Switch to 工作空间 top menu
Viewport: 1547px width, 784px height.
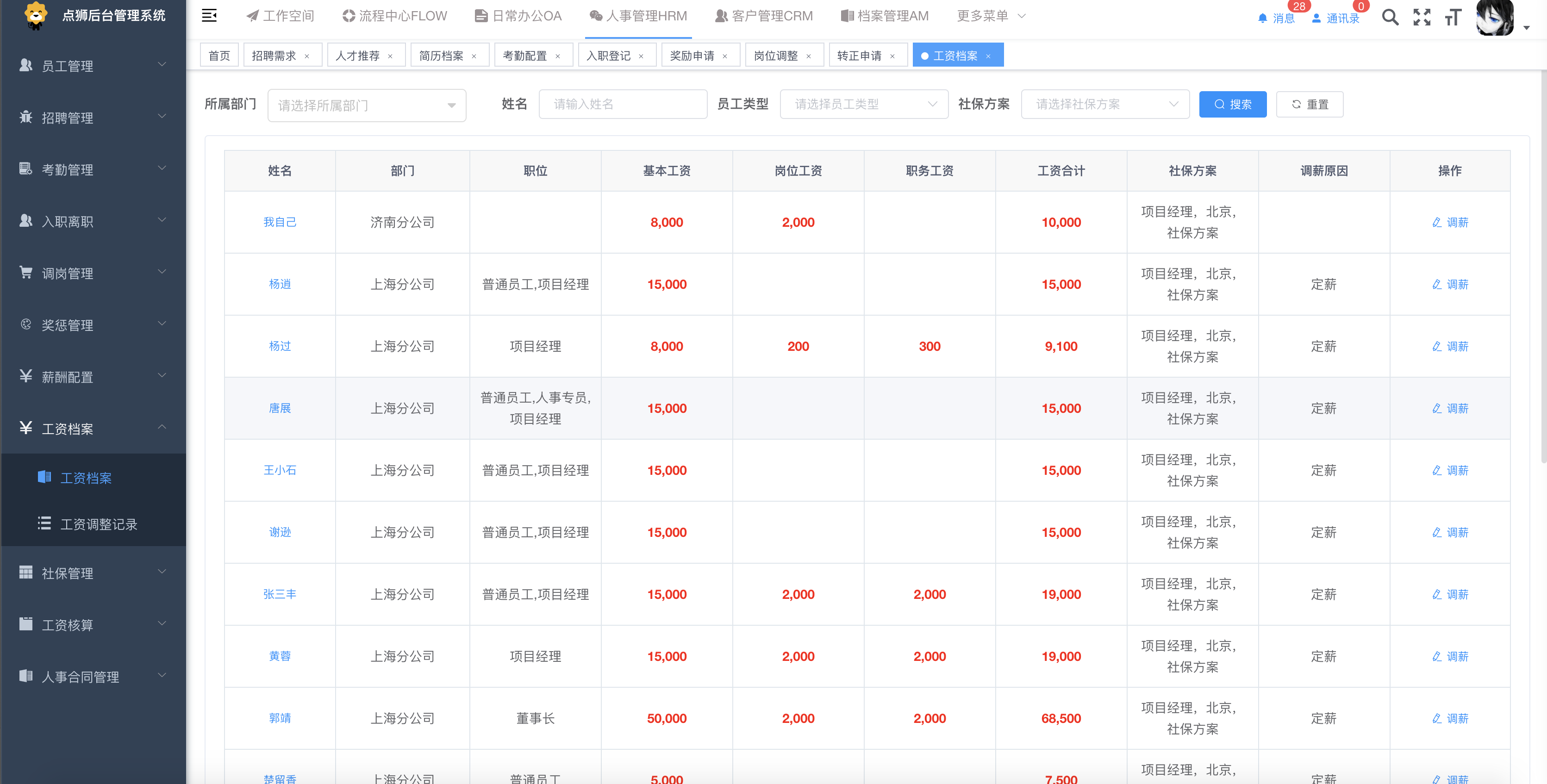coord(281,16)
